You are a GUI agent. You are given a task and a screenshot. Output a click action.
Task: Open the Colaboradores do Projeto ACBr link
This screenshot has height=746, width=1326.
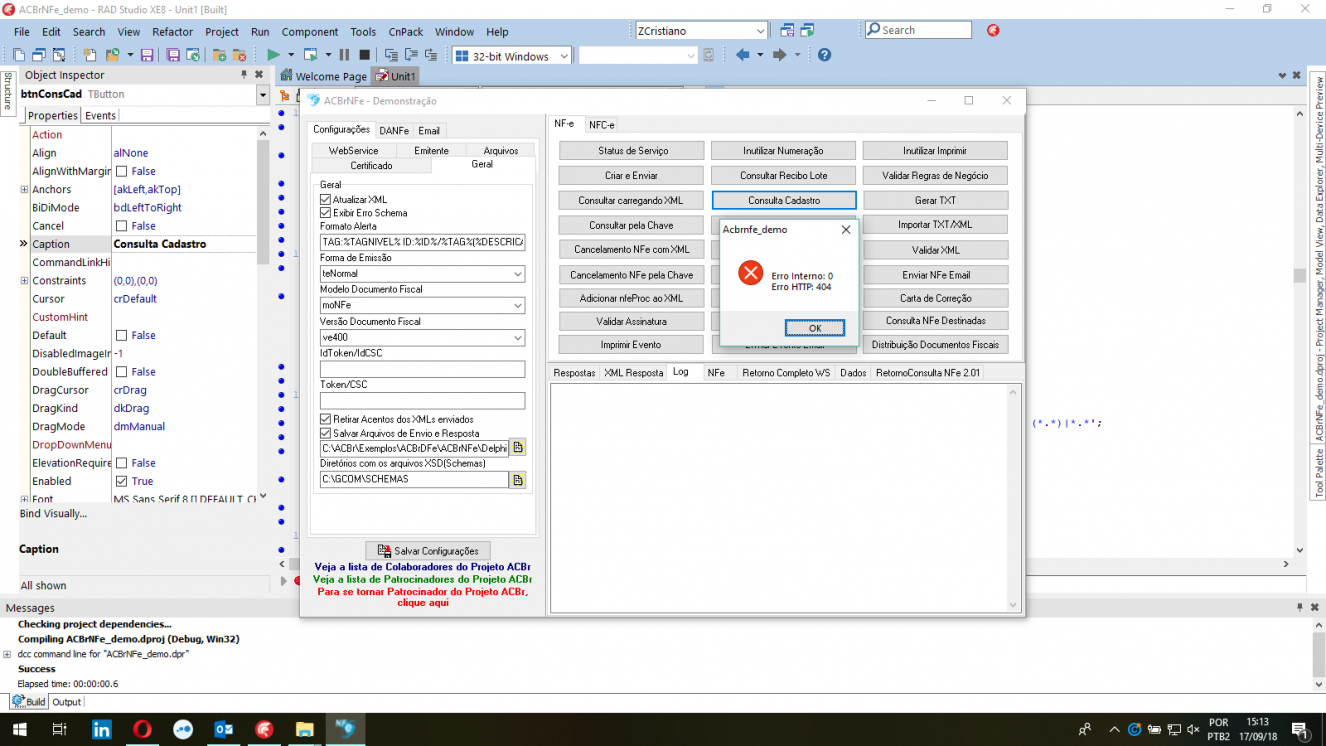point(423,567)
